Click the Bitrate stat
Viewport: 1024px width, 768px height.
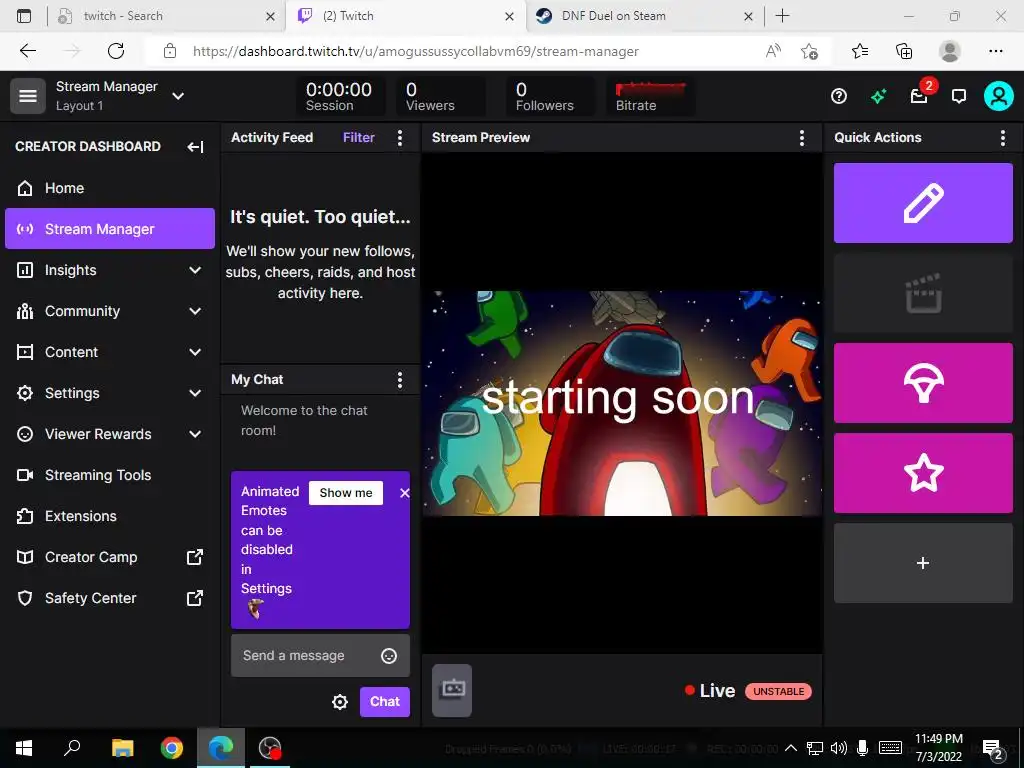pos(650,96)
